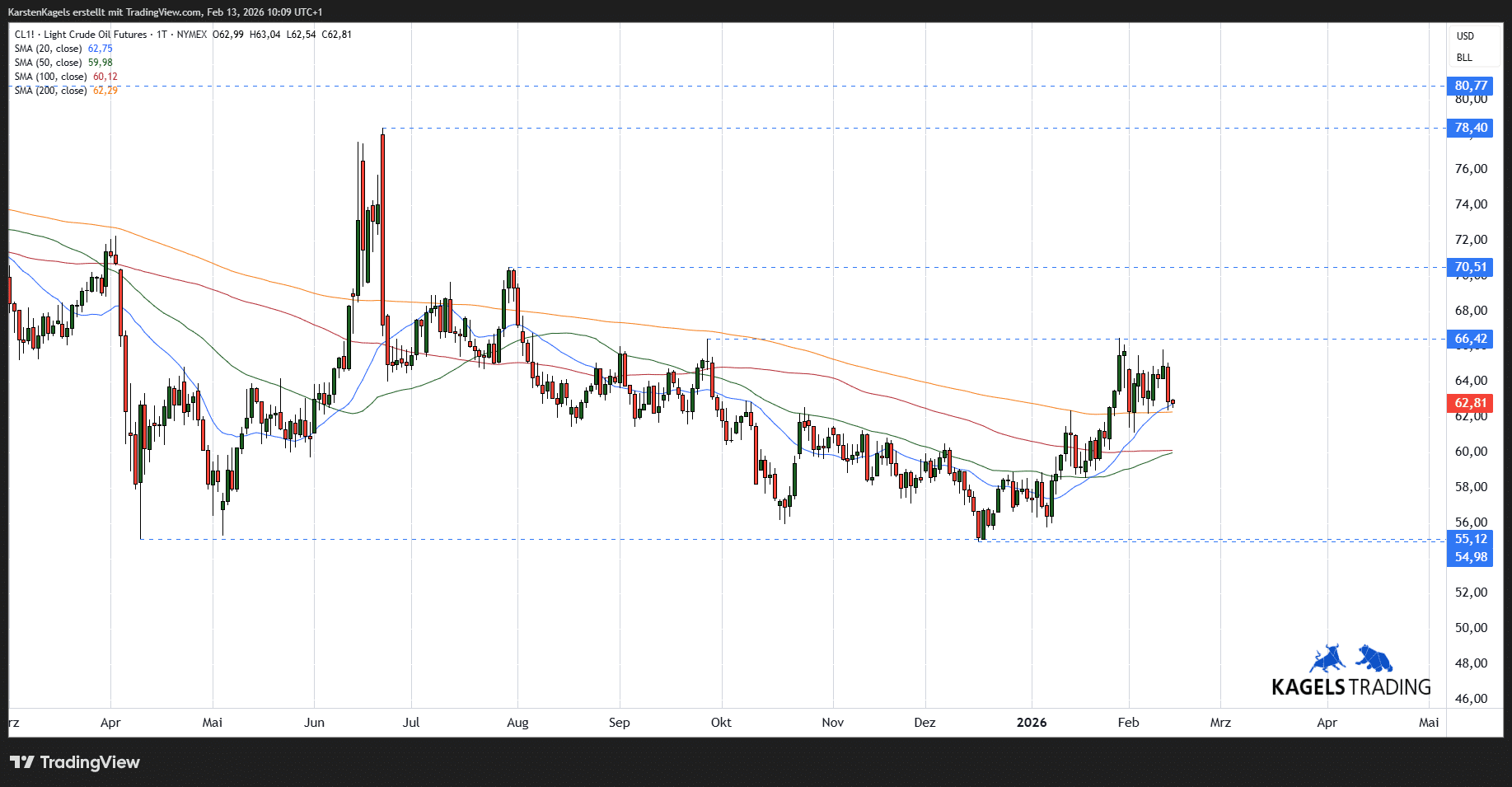Image resolution: width=1512 pixels, height=787 pixels.
Task: Select the 70,51 resistance price label
Action: click(1470, 267)
